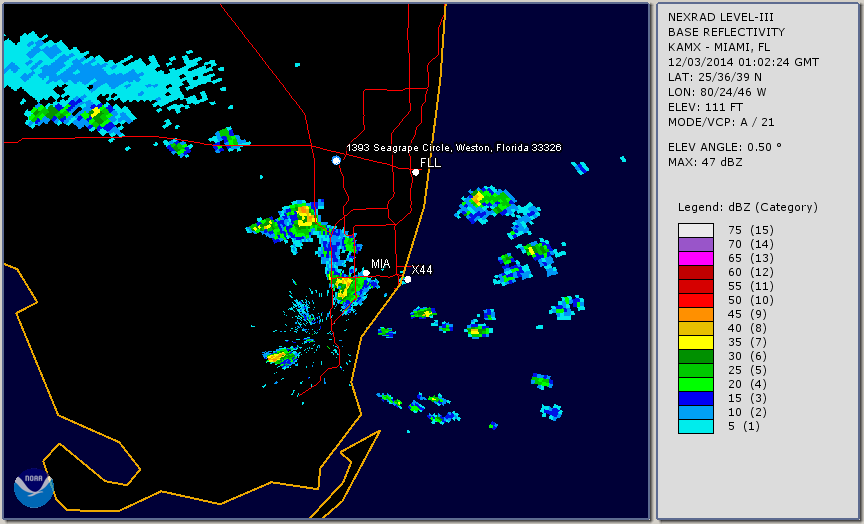
Task: Click the 'MAX: 47 dBZ' text
Action: coord(705,162)
